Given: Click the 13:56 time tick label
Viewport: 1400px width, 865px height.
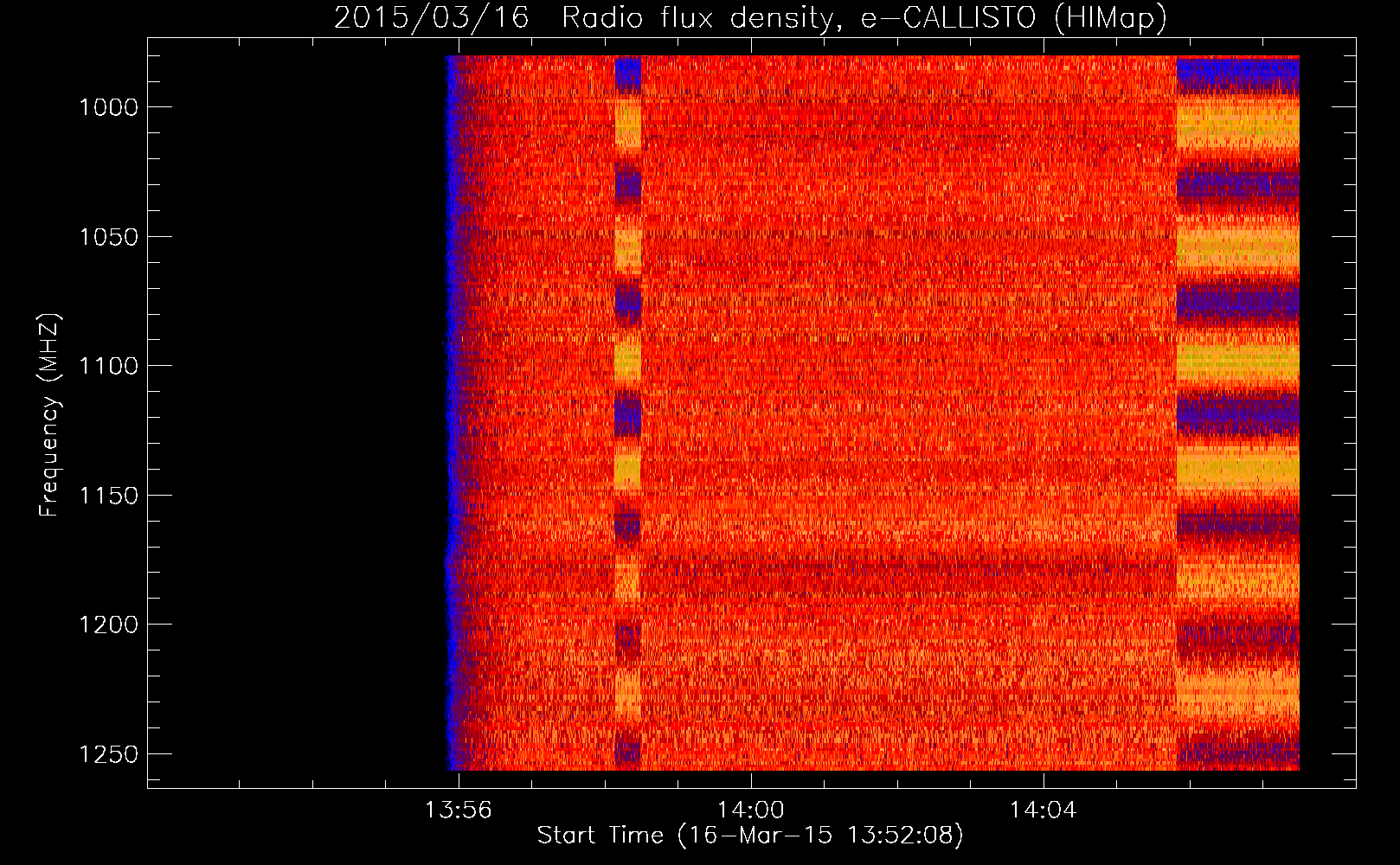Looking at the screenshot, I should tap(459, 810).
